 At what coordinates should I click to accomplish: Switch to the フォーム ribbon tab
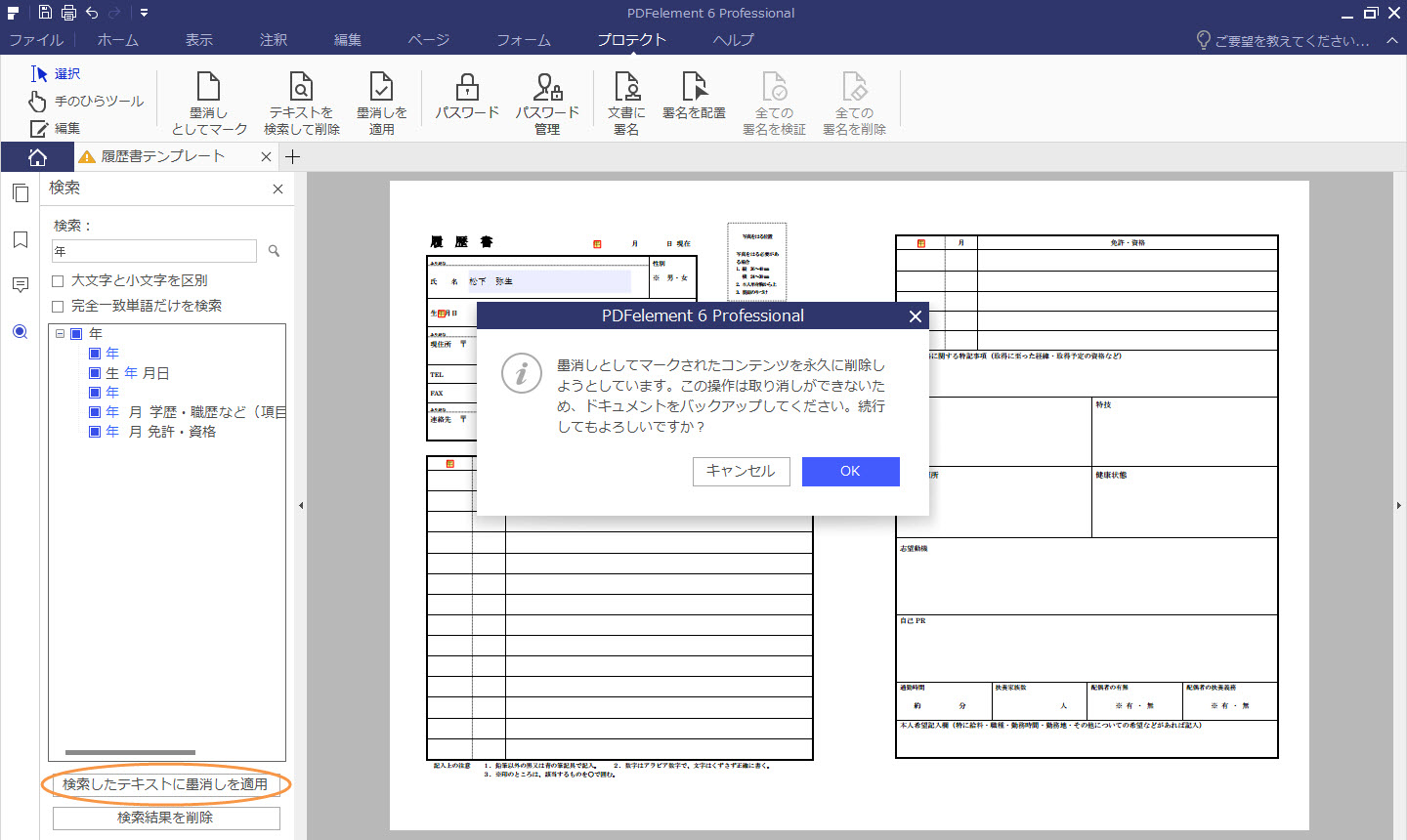coord(524,40)
